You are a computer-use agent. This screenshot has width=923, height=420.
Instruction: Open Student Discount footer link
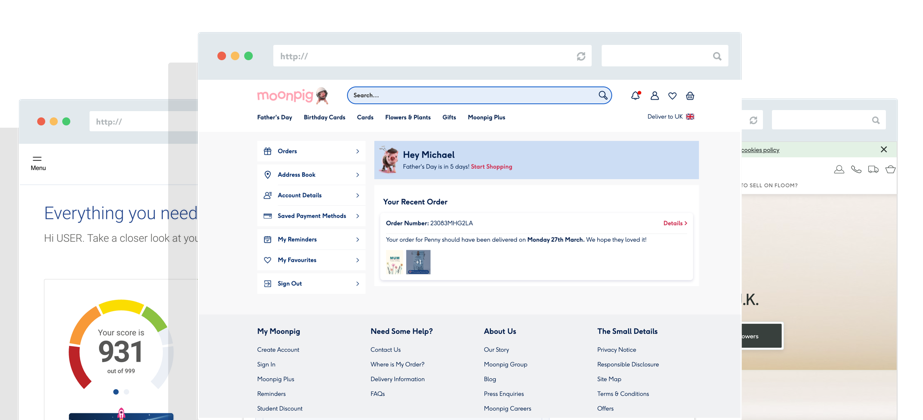pyautogui.click(x=280, y=409)
